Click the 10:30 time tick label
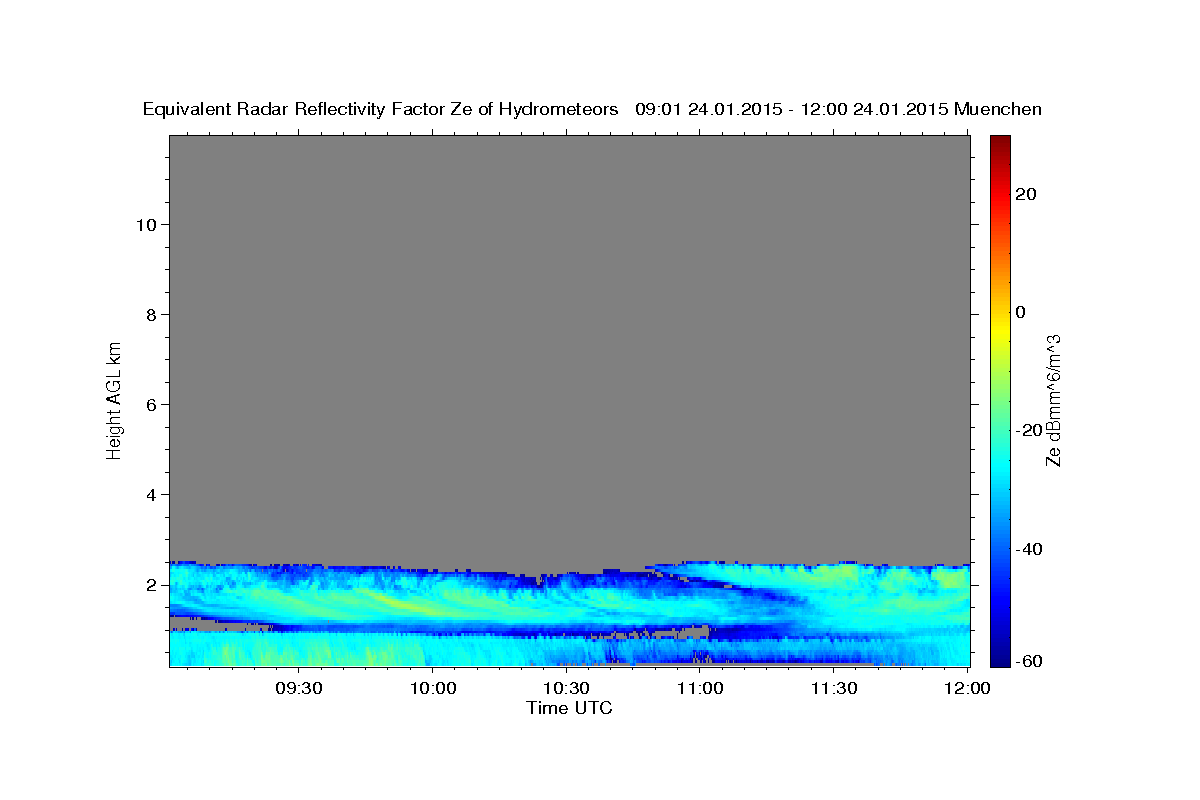Viewport: 1200px width, 800px height. (x=566, y=689)
